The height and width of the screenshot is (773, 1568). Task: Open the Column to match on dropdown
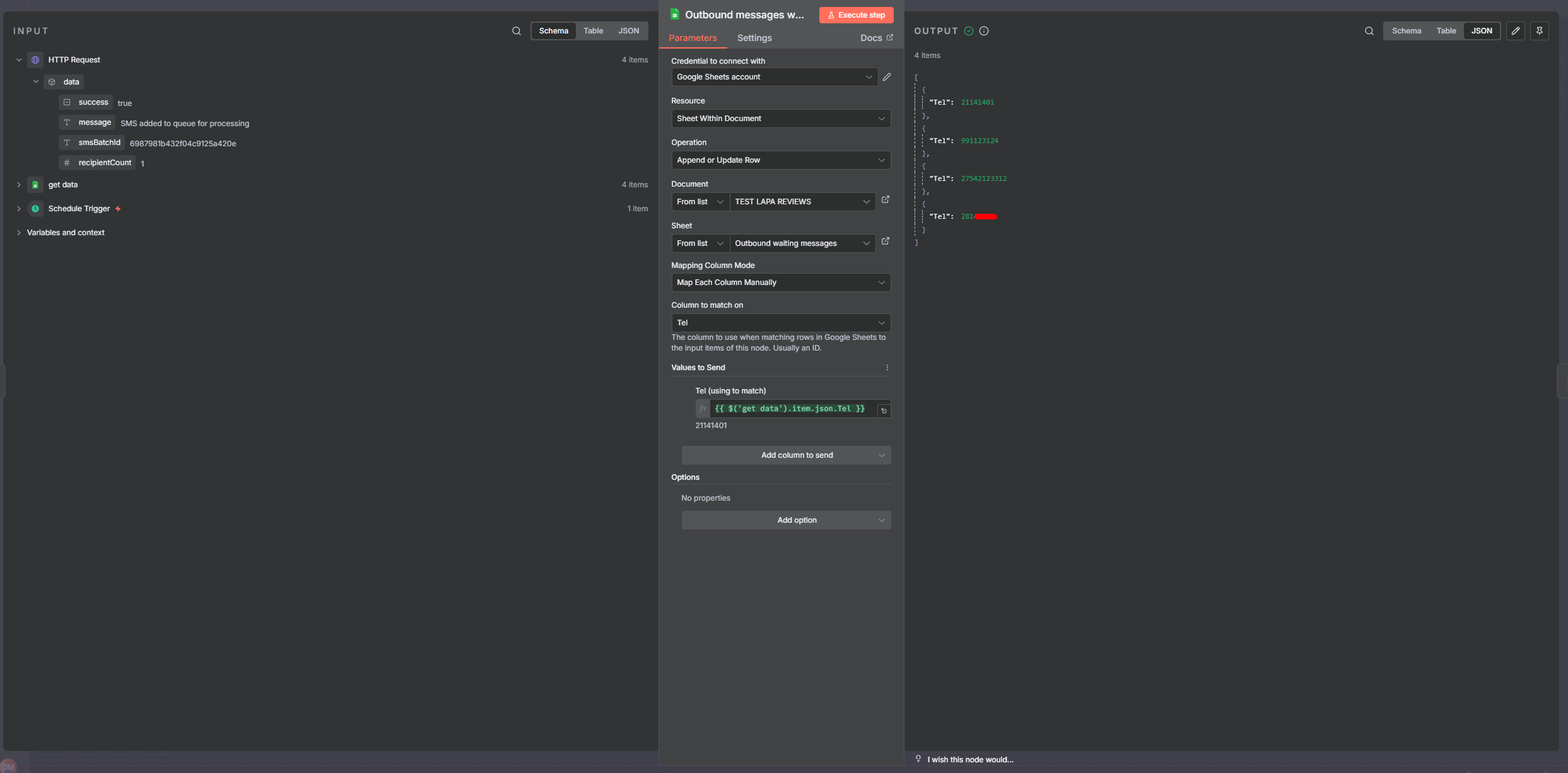coord(780,323)
